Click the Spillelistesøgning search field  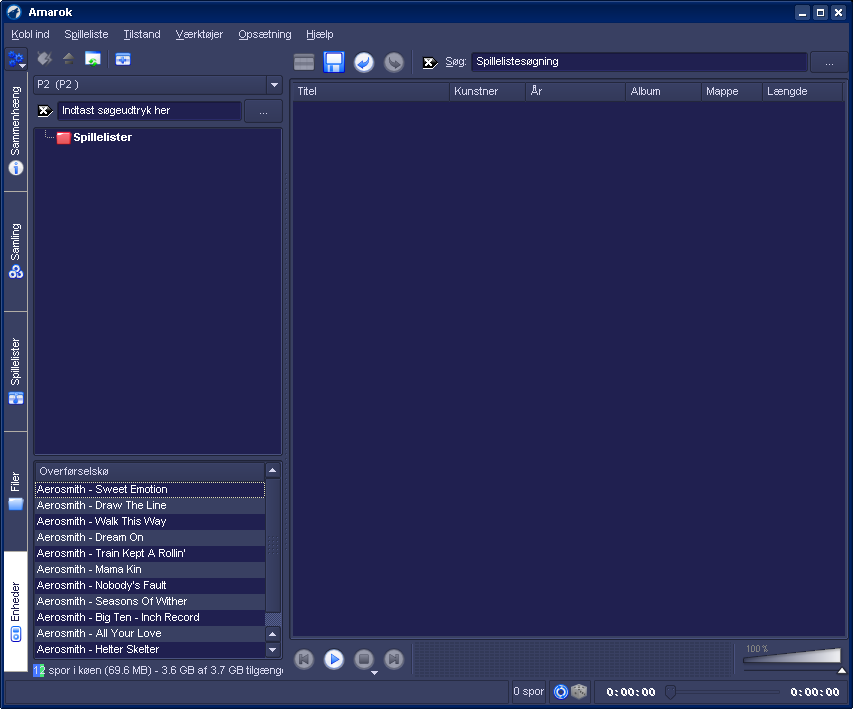coord(639,61)
